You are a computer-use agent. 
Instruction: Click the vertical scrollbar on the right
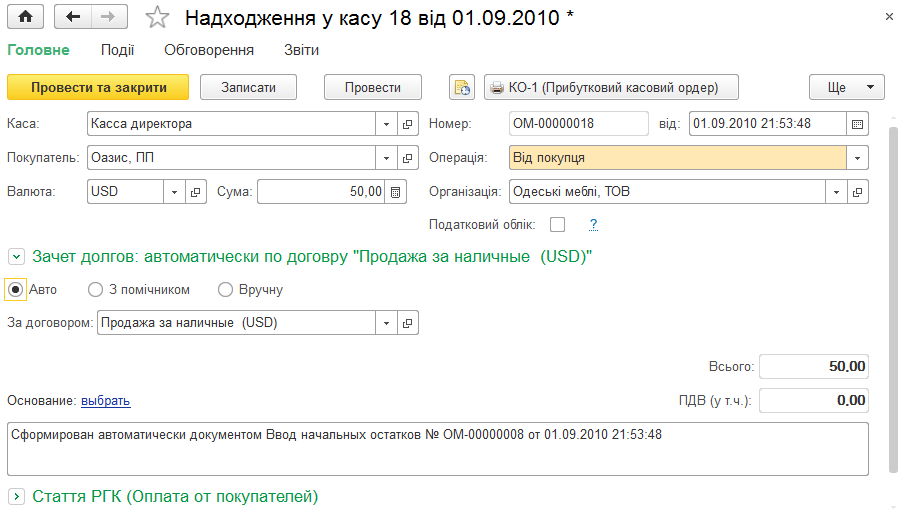(893, 300)
